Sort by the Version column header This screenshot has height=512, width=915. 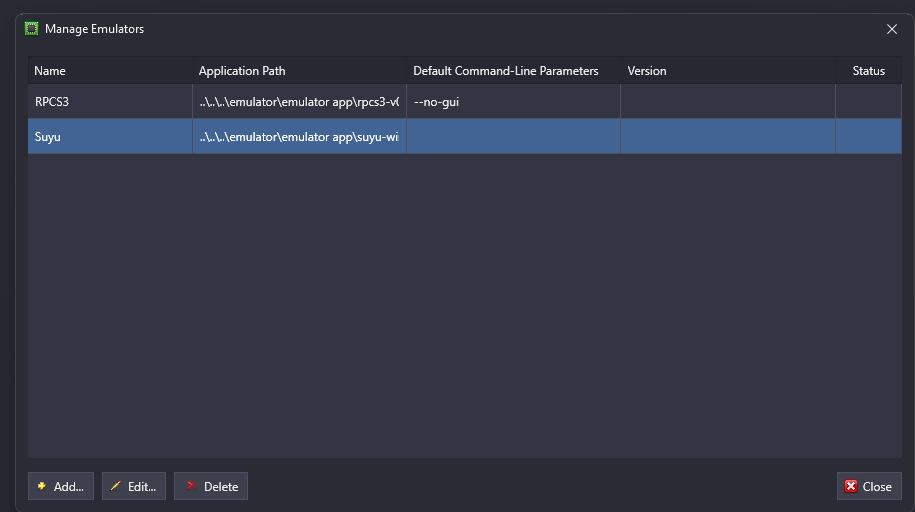[x=727, y=71]
